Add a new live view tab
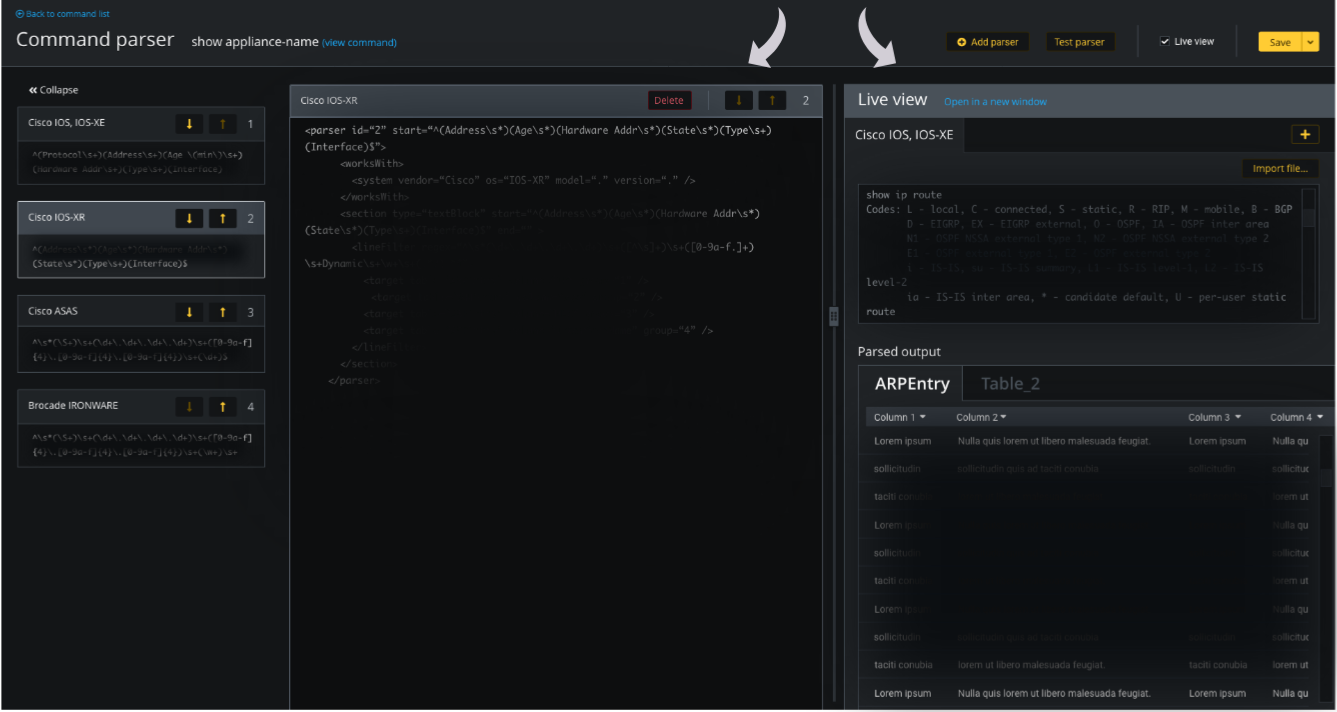The image size is (1337, 712). coord(1305,134)
